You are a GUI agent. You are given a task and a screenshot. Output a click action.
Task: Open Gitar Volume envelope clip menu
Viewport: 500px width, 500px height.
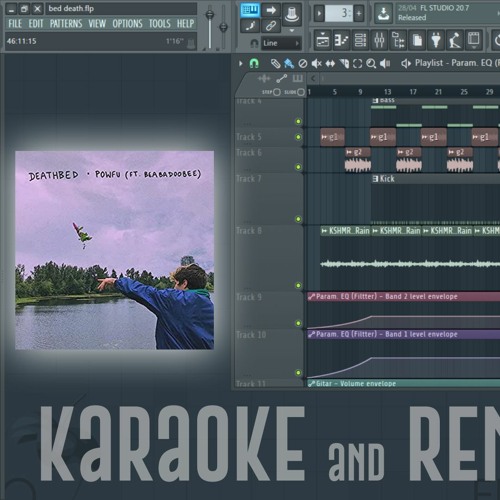312,384
